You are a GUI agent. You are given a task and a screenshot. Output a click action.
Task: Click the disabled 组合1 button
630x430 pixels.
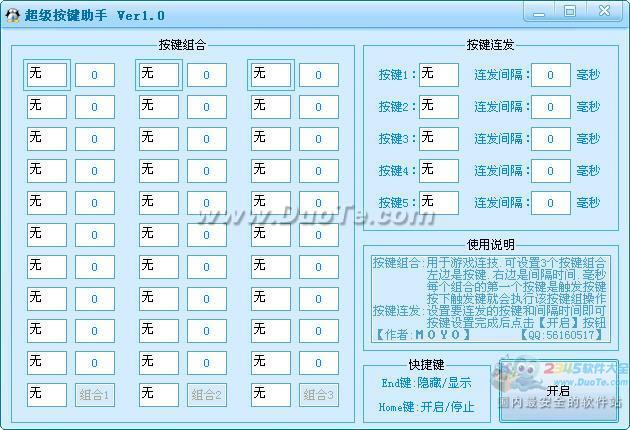pos(95,395)
